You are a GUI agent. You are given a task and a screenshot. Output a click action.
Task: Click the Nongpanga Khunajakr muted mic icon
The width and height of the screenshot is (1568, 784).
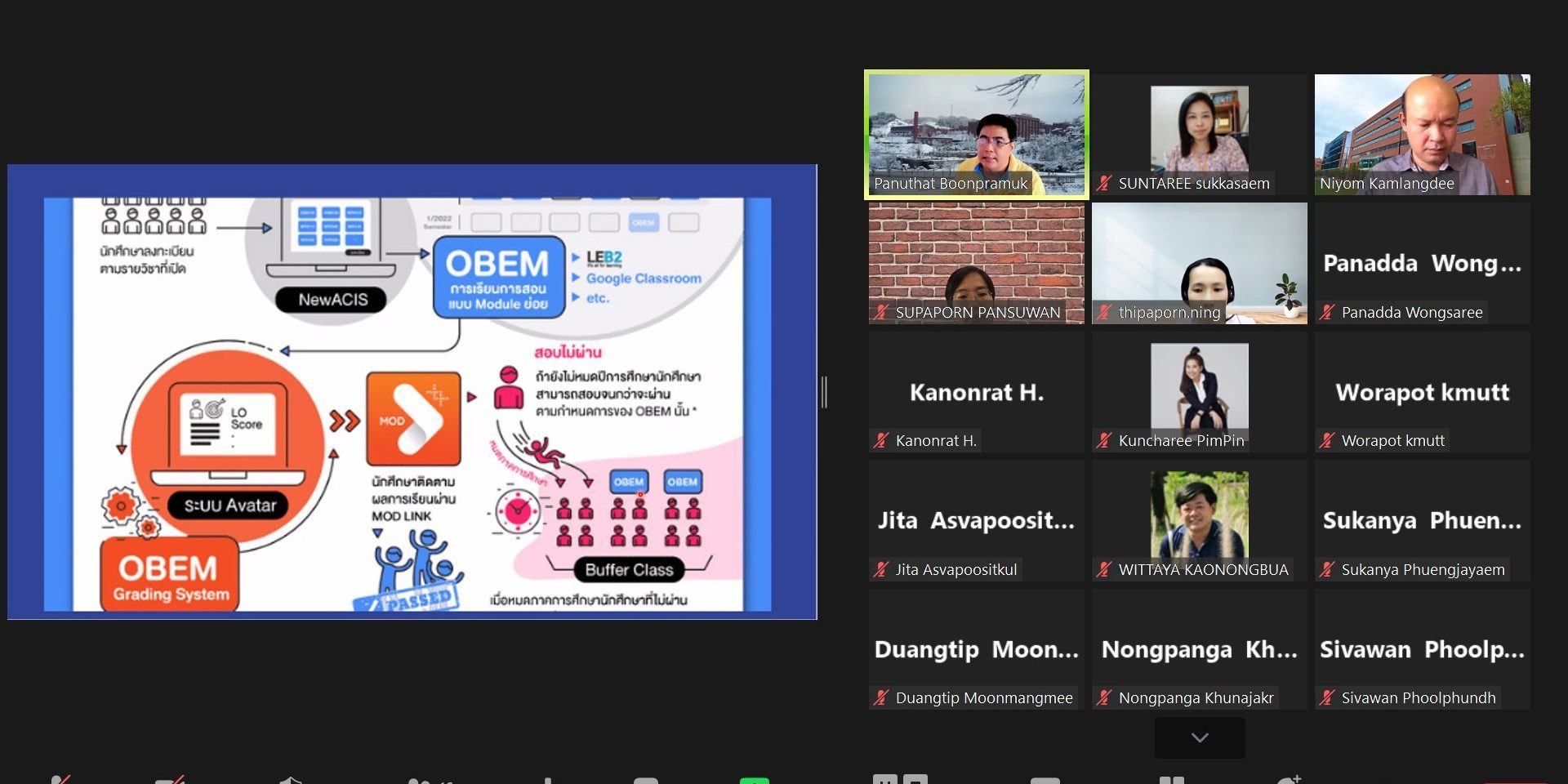(1104, 698)
